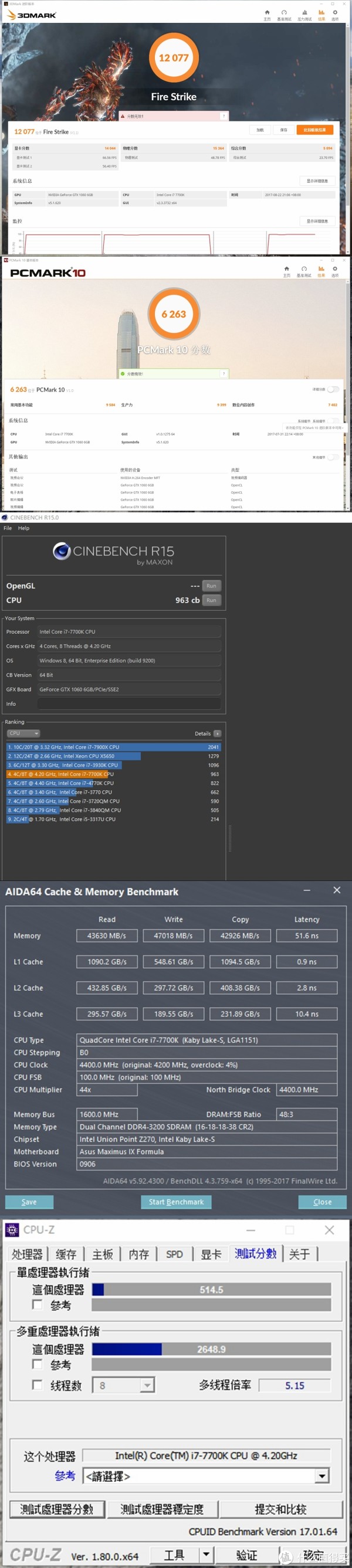Viewport: 352px width, 1568px height.
Task: Click 測試處理器穩定度 stress CPU button
Action: point(162,1509)
